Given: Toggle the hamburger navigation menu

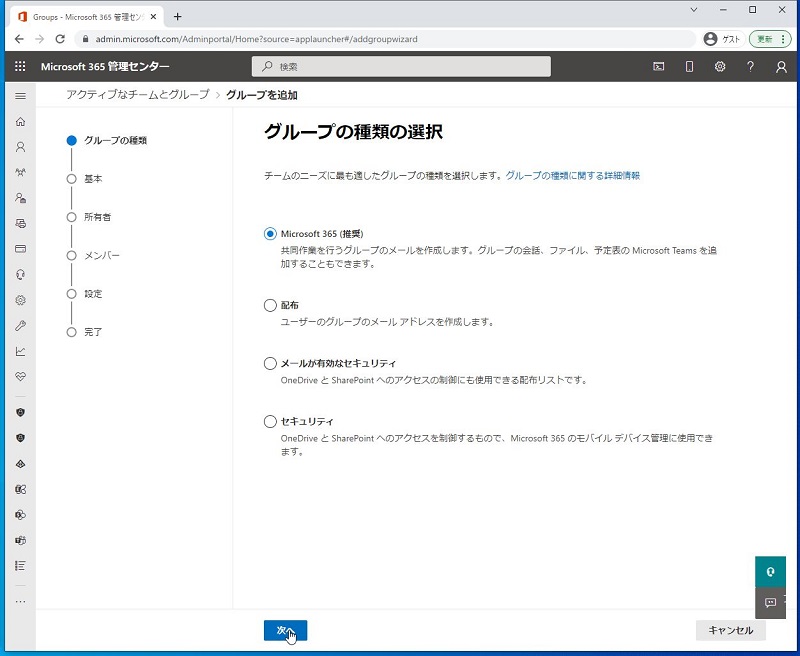Looking at the screenshot, I should coord(20,96).
